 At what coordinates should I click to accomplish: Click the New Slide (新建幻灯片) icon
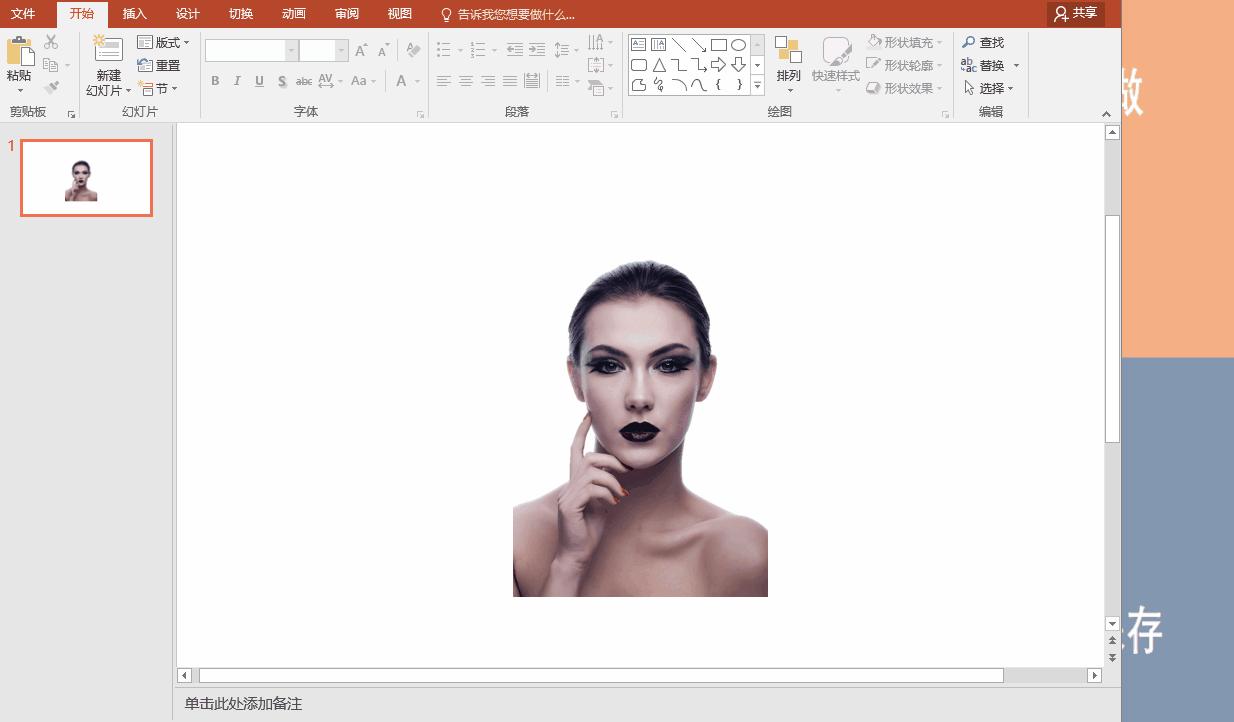coord(108,50)
